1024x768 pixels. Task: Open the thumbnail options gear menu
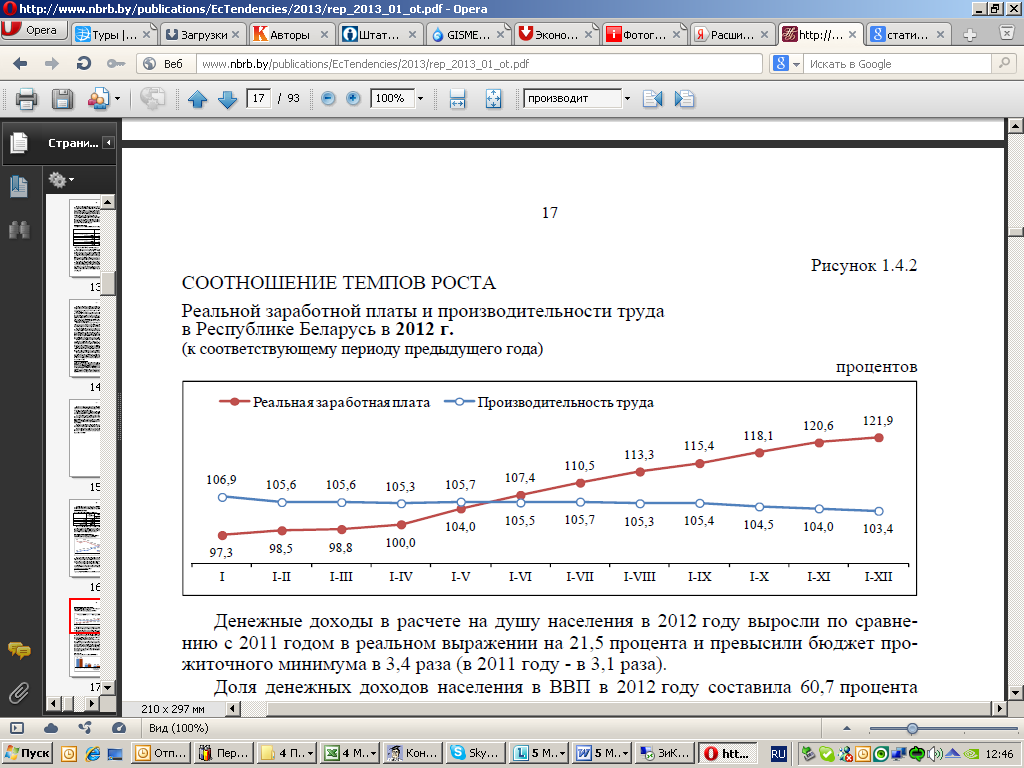61,179
